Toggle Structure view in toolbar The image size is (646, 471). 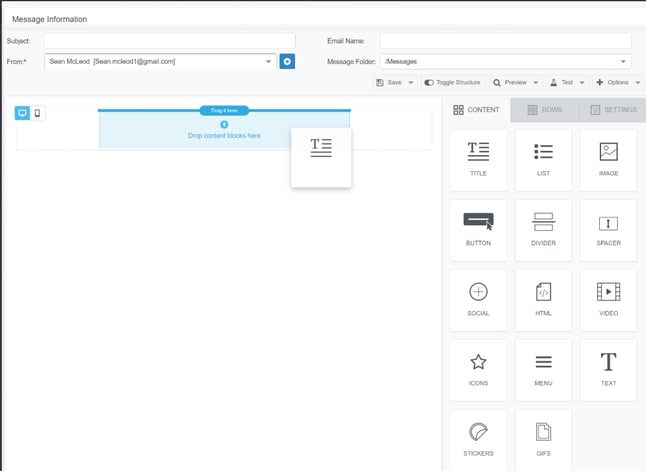(452, 82)
